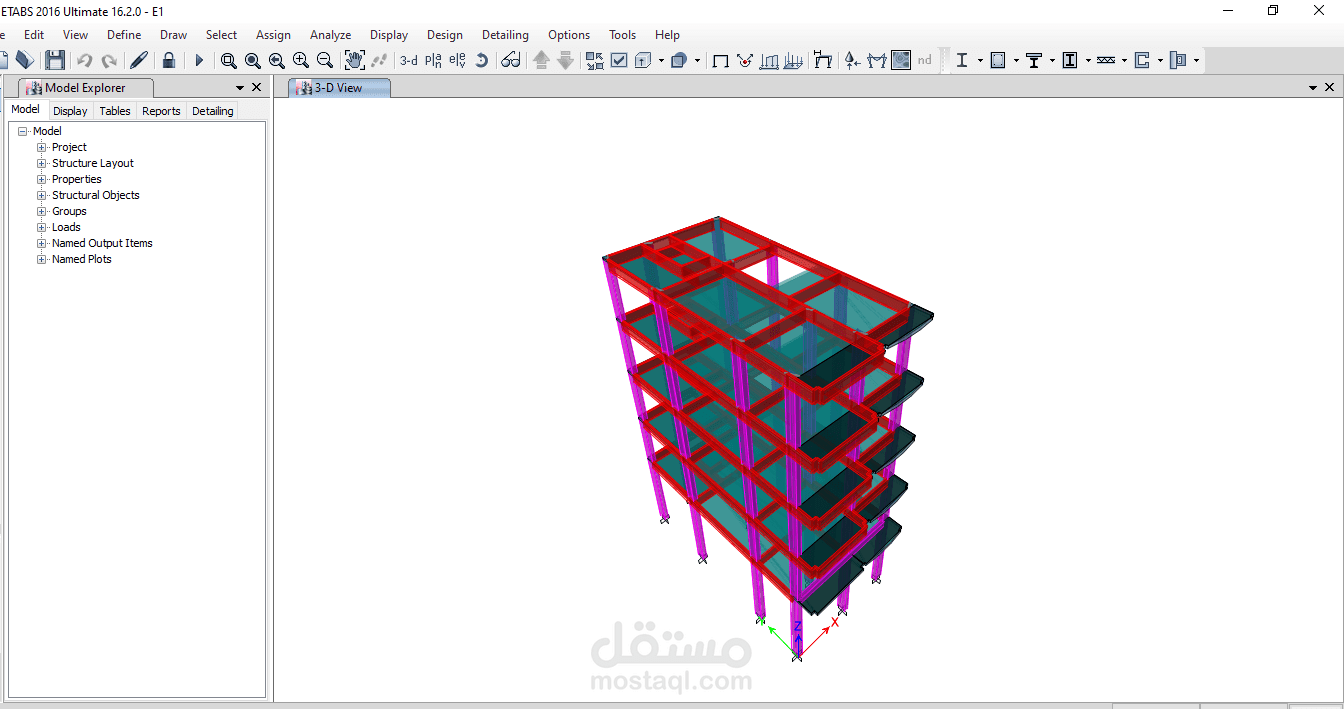Open dropdown next to I-beam design icon
The image size is (1344, 709).
point(980,60)
